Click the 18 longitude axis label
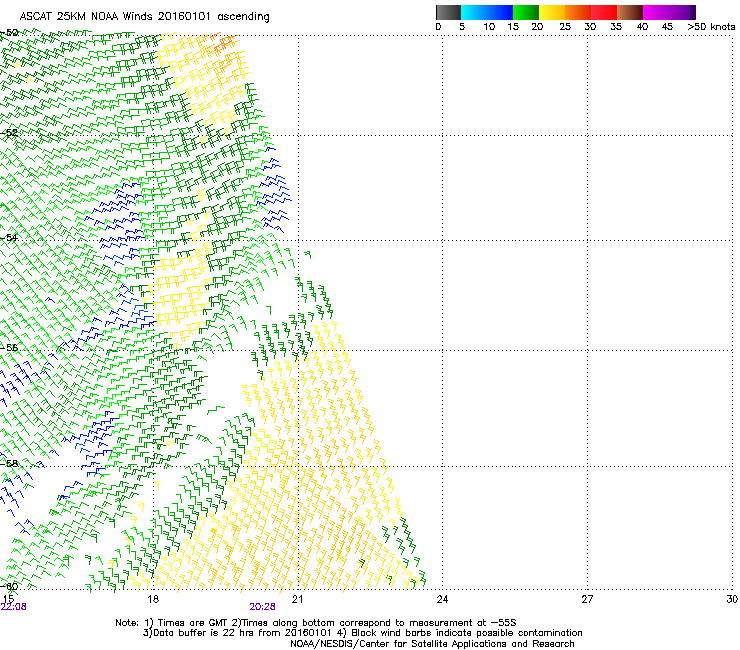Viewport: 740px width, 650px height. click(x=153, y=599)
